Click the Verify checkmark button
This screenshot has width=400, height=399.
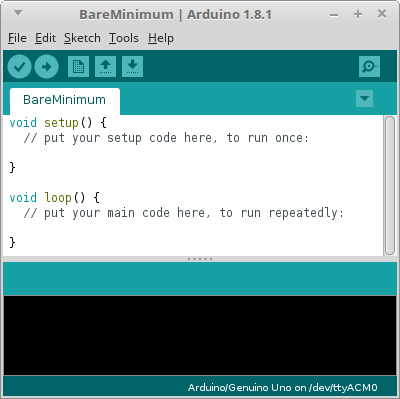click(x=20, y=67)
